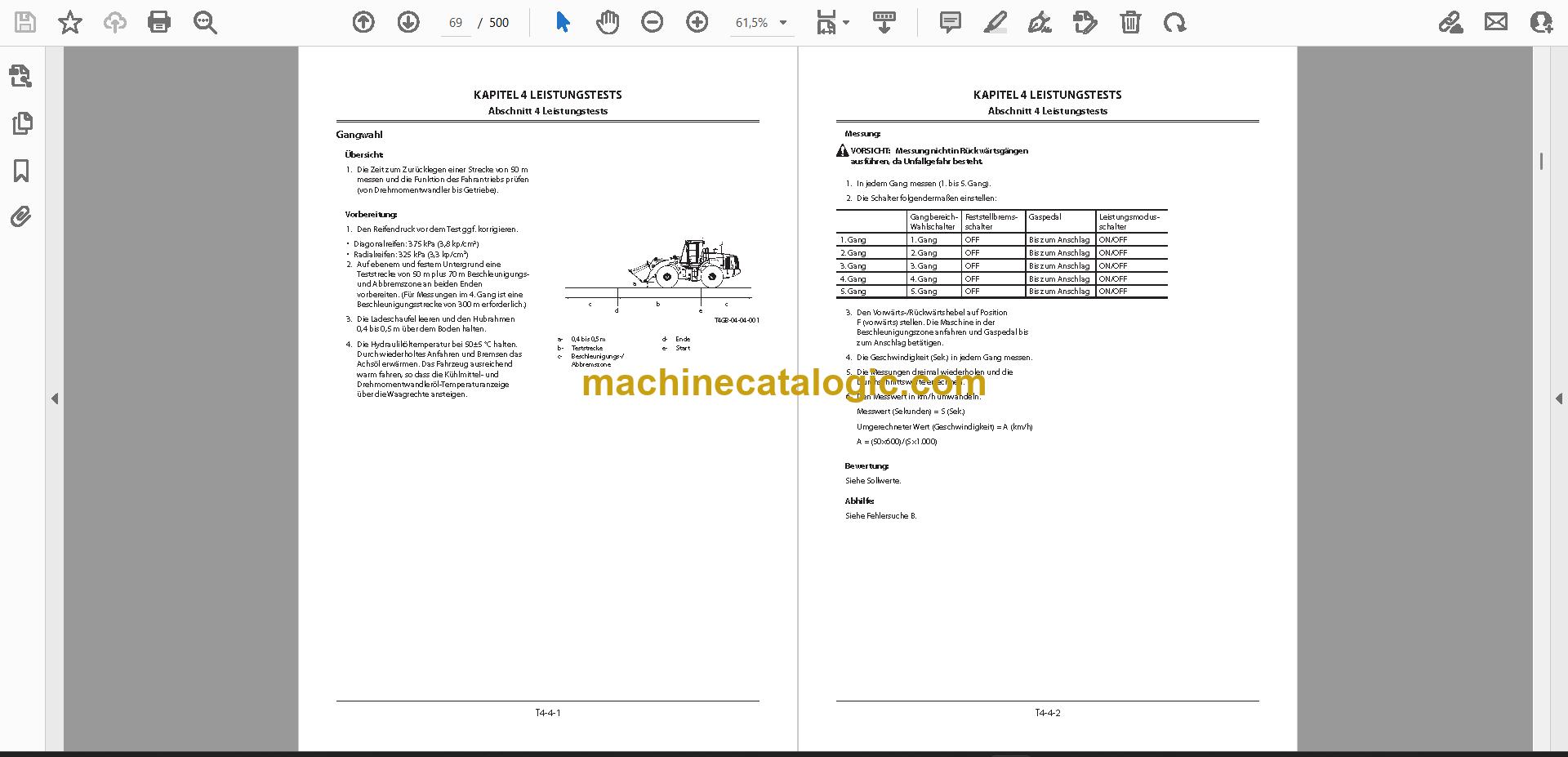Go to next page arrow
This screenshot has height=757, width=1568.
(x=408, y=22)
